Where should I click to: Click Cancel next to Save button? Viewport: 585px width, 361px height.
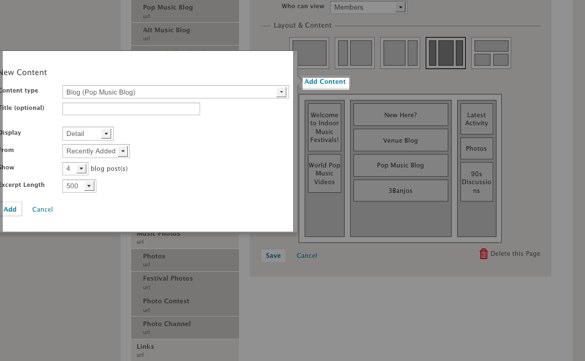tap(307, 255)
